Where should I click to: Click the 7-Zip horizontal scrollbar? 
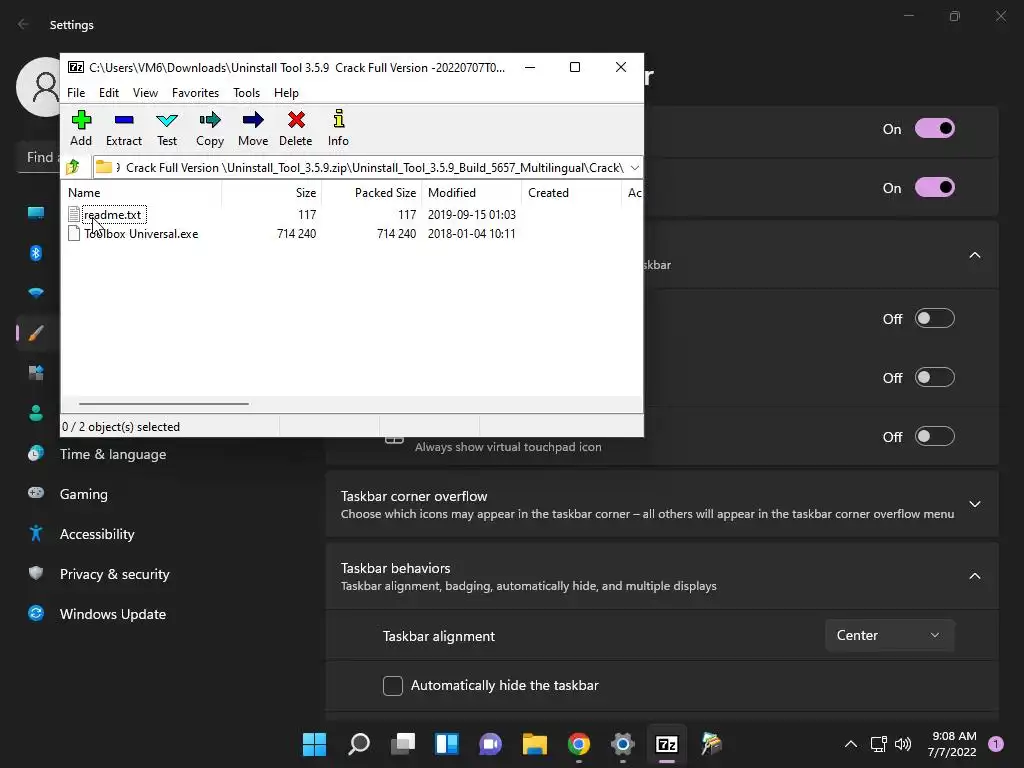(x=163, y=404)
